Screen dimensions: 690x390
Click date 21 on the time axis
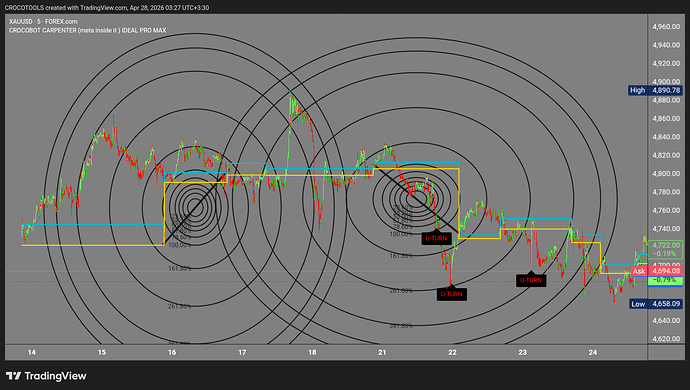tap(382, 352)
